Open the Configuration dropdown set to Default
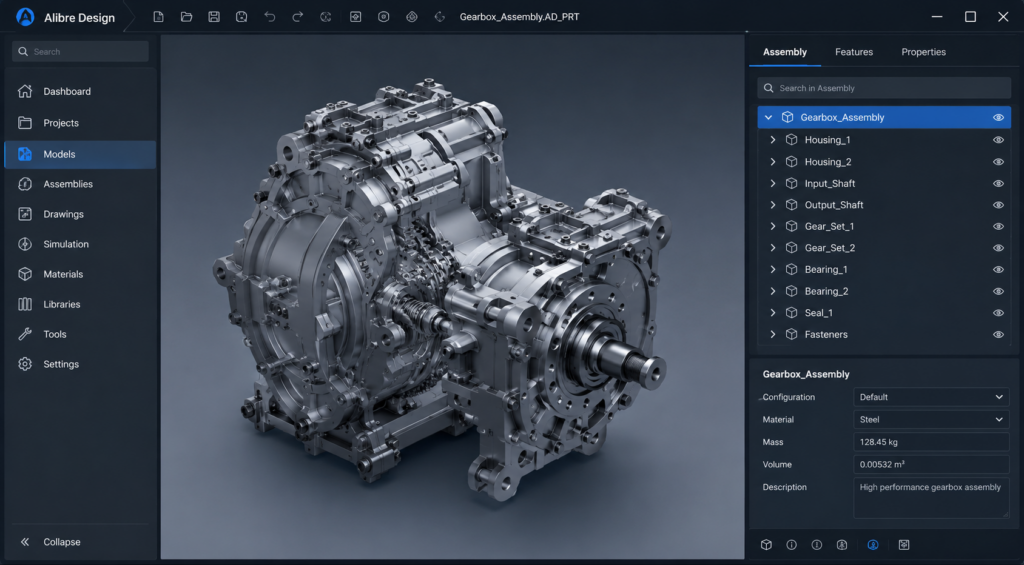 pyautogui.click(x=931, y=397)
